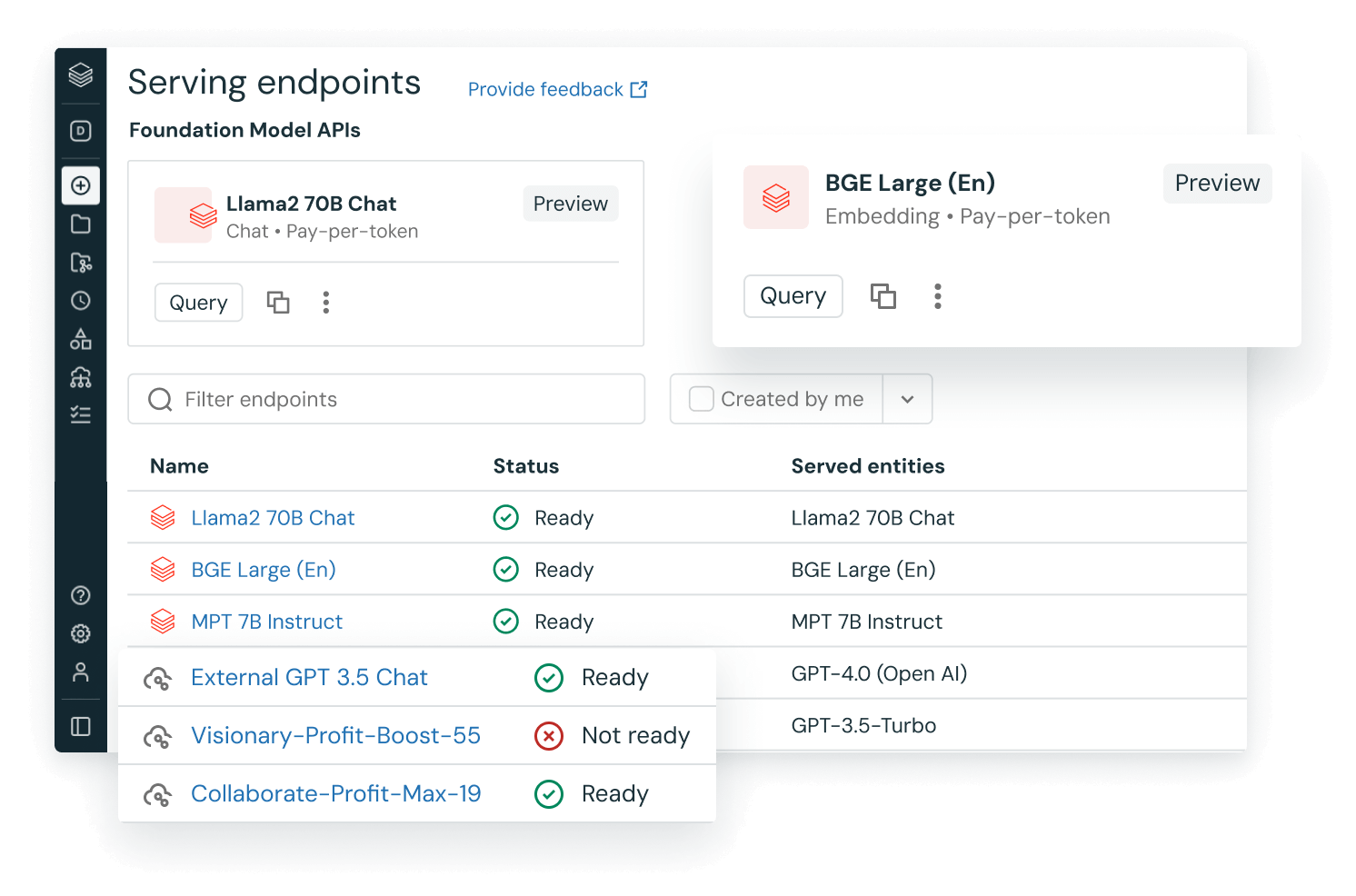Viewport: 1356px width, 896px height.
Task: Click the red Not ready status icon
Action: (549, 735)
